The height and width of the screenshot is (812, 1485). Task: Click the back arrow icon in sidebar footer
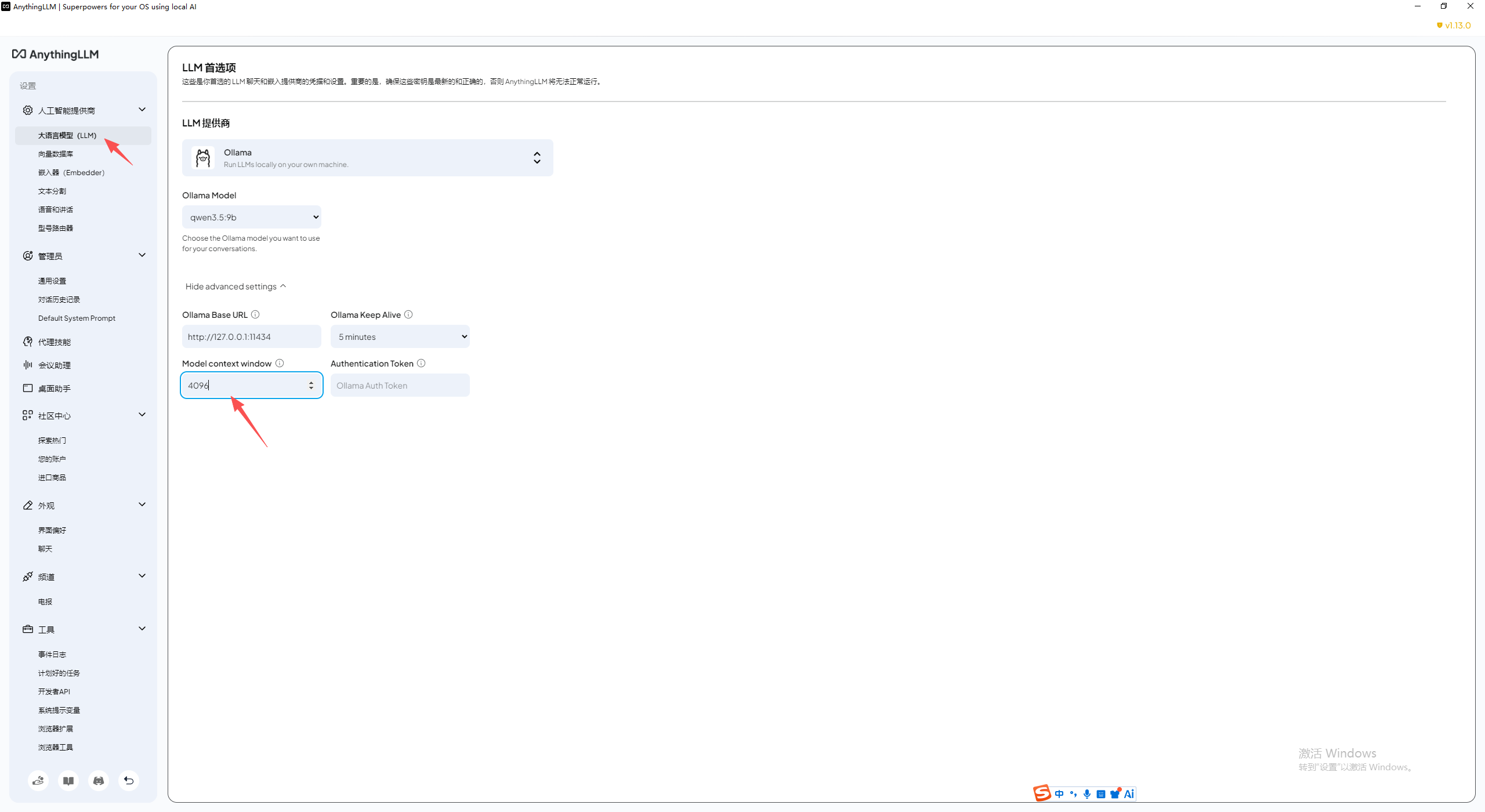pos(129,781)
